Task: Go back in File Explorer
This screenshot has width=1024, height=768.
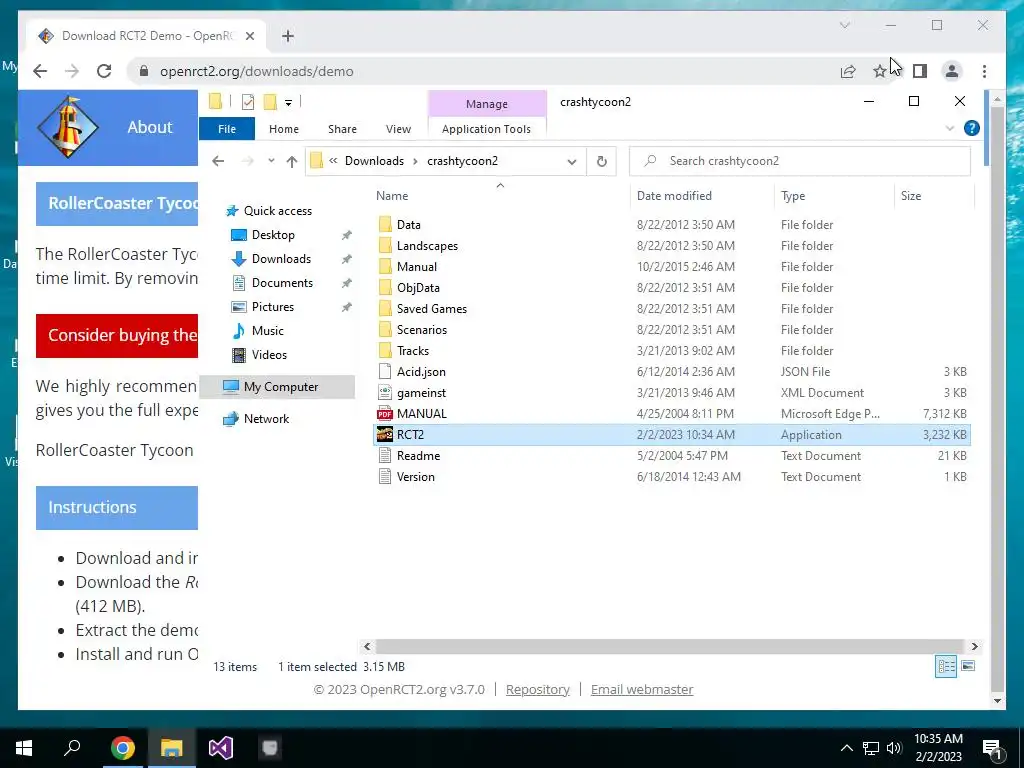Action: tap(218, 161)
